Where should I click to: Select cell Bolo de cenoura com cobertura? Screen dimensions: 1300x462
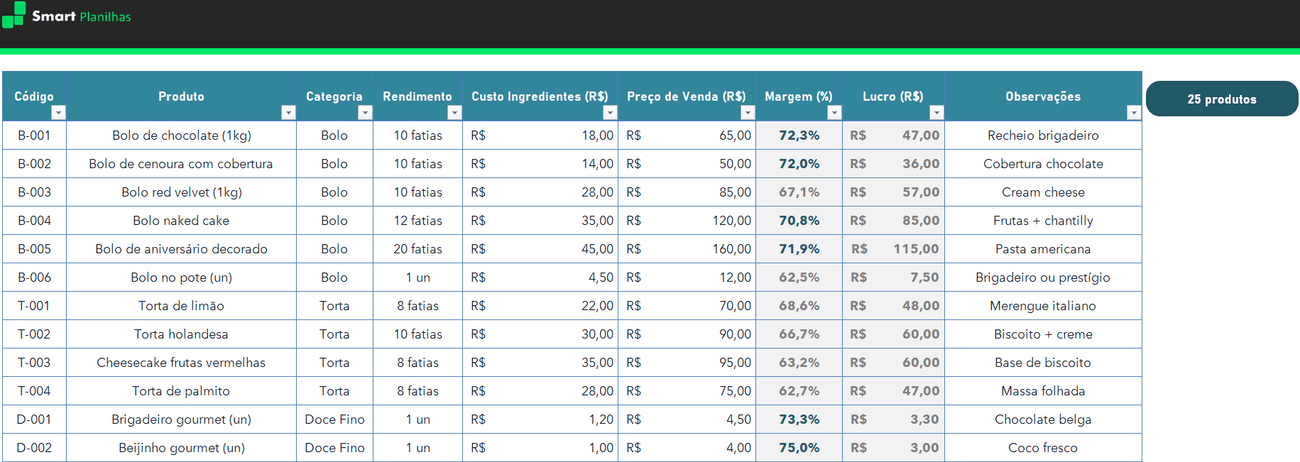[x=182, y=164]
